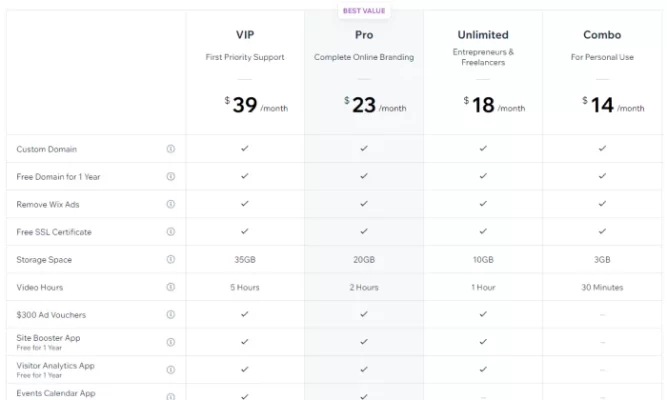Click the info icon for Custom Domain
The height and width of the screenshot is (400, 667).
(171, 149)
